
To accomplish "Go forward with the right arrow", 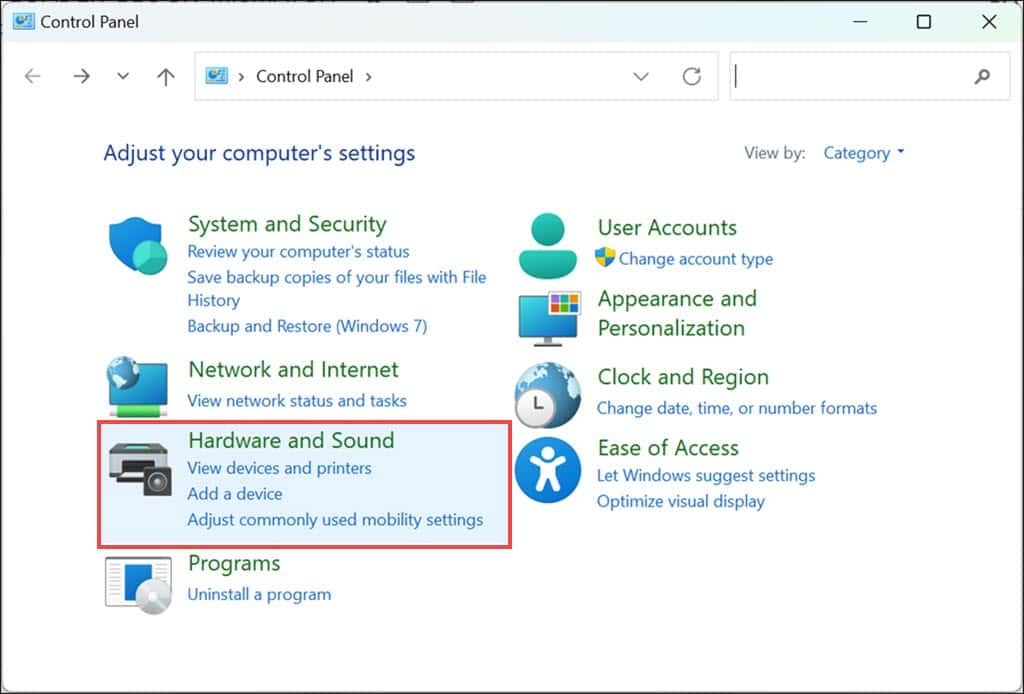I will pyautogui.click(x=82, y=76).
